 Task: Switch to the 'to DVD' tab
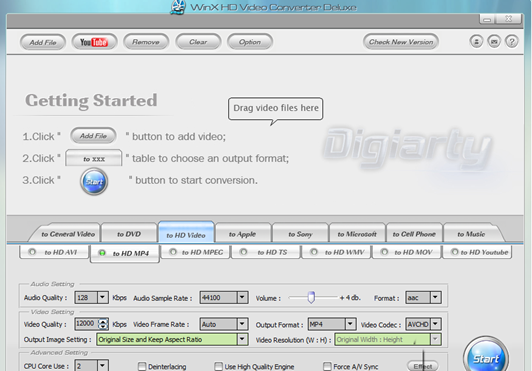click(129, 234)
